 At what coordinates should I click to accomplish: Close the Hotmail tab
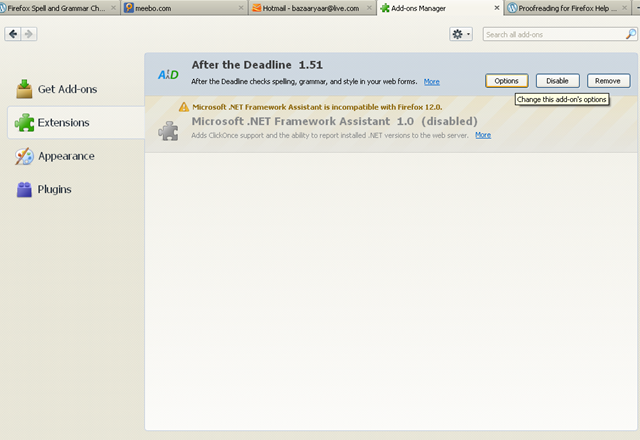[x=369, y=8]
